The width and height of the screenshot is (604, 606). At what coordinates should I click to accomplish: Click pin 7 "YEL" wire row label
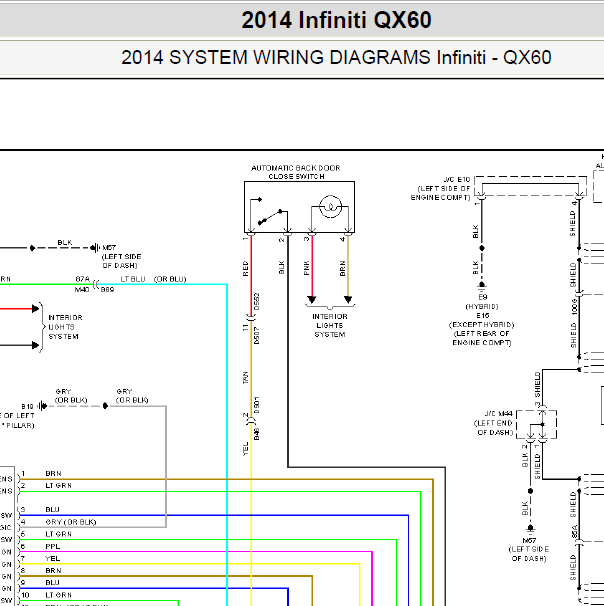[x=53, y=558]
